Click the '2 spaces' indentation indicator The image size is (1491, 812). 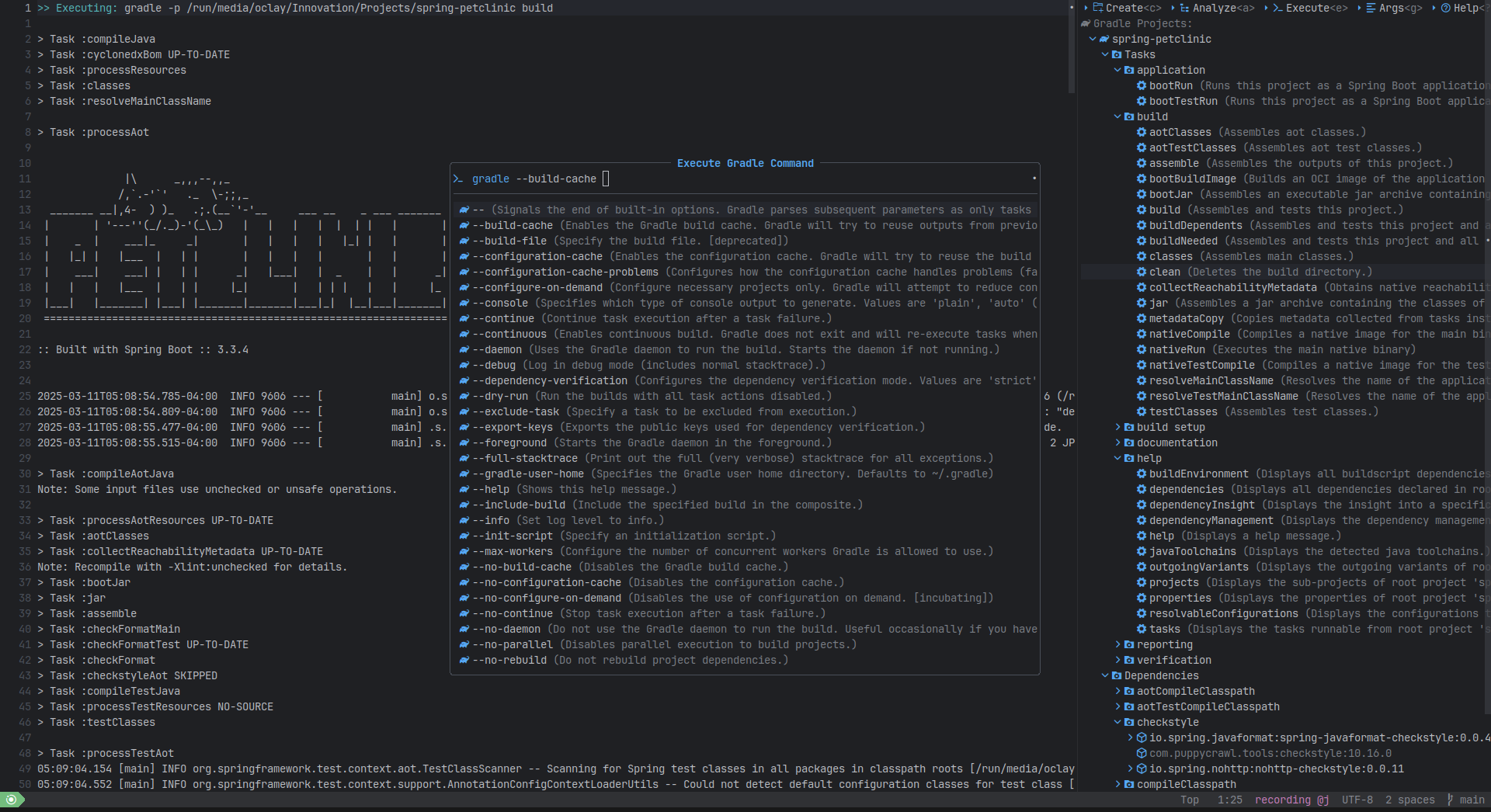point(1409,800)
